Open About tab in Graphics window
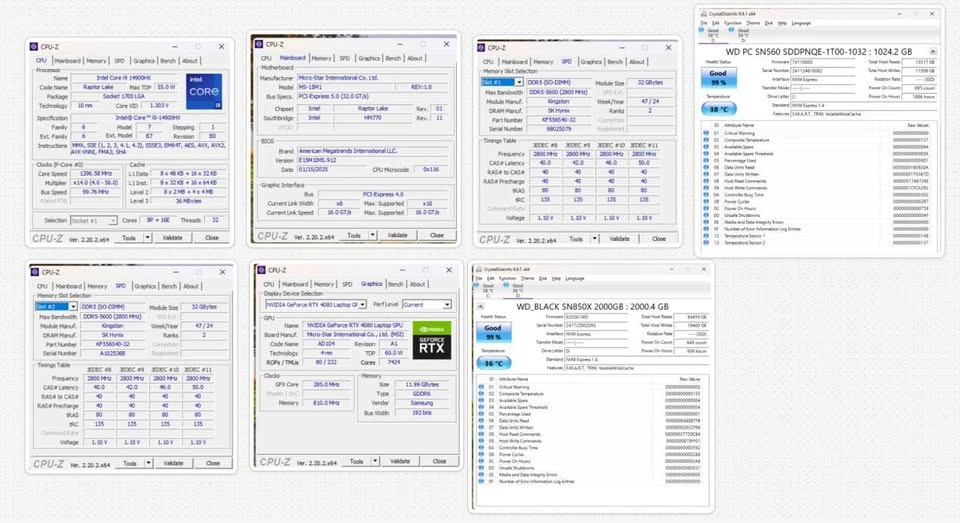The height and width of the screenshot is (523, 960). pos(418,284)
